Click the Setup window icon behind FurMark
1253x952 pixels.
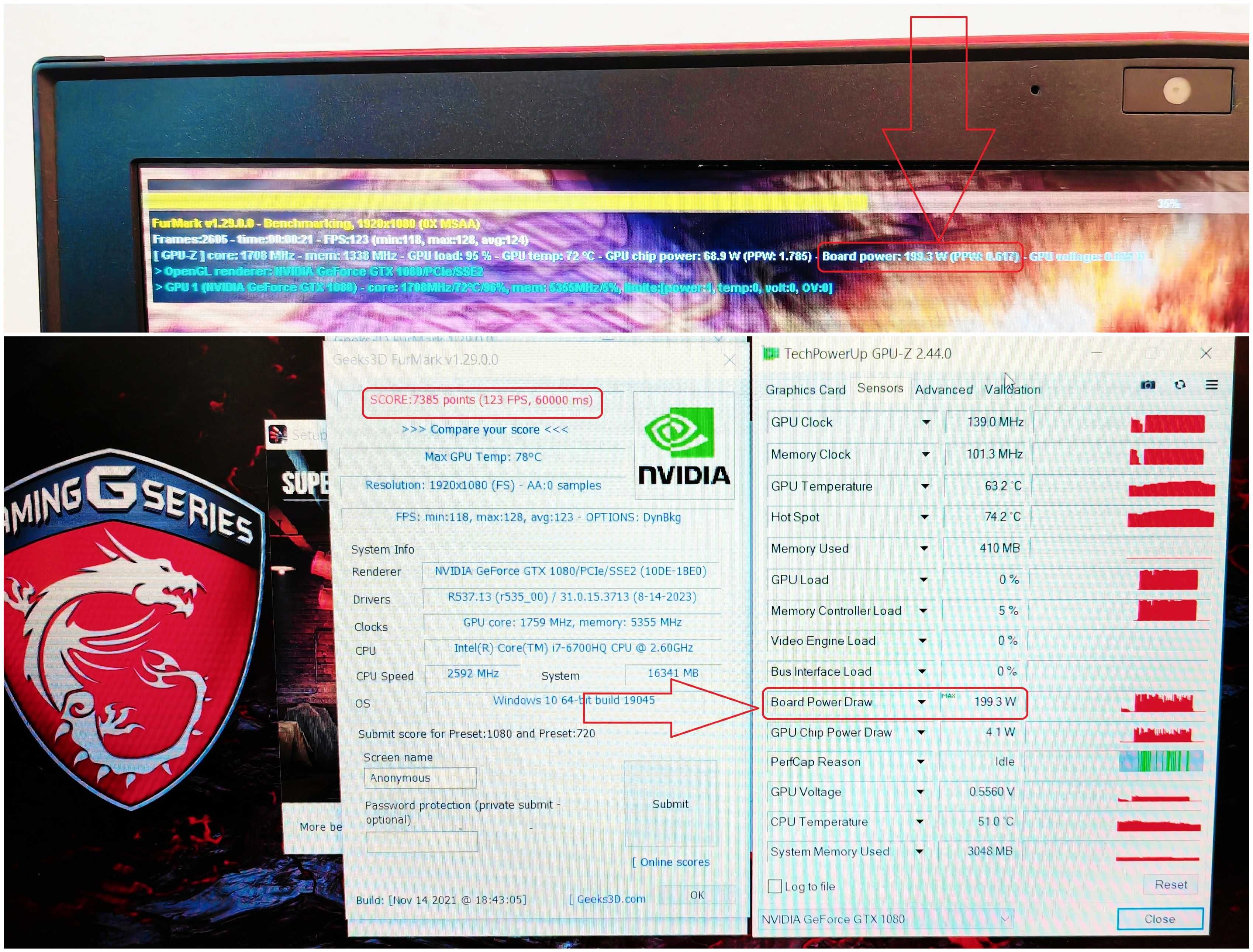click(277, 434)
